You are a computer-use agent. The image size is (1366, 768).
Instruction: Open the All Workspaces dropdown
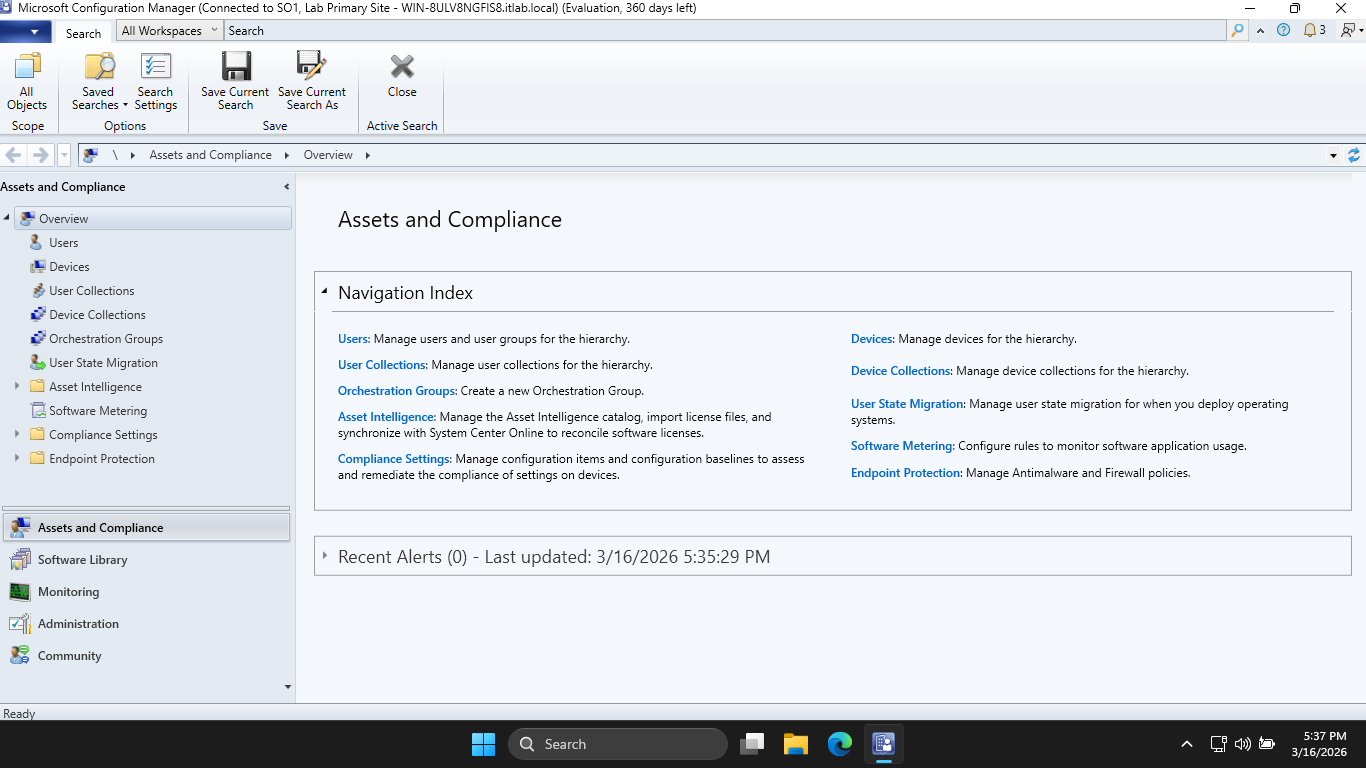[x=168, y=31]
